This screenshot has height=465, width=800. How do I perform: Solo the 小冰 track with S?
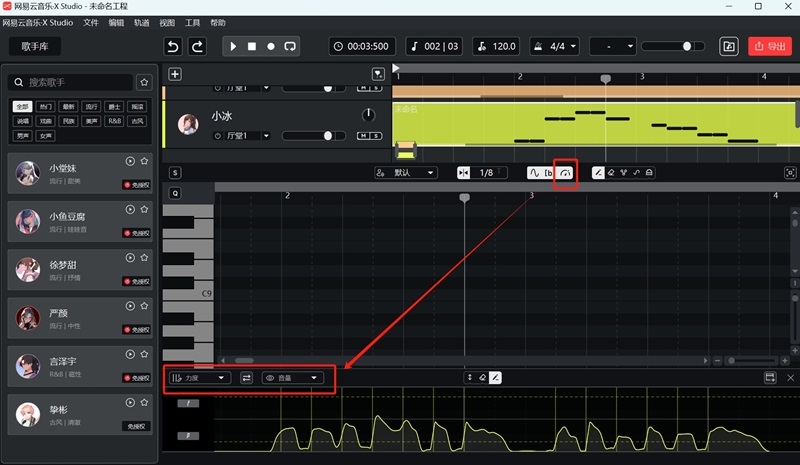click(376, 136)
